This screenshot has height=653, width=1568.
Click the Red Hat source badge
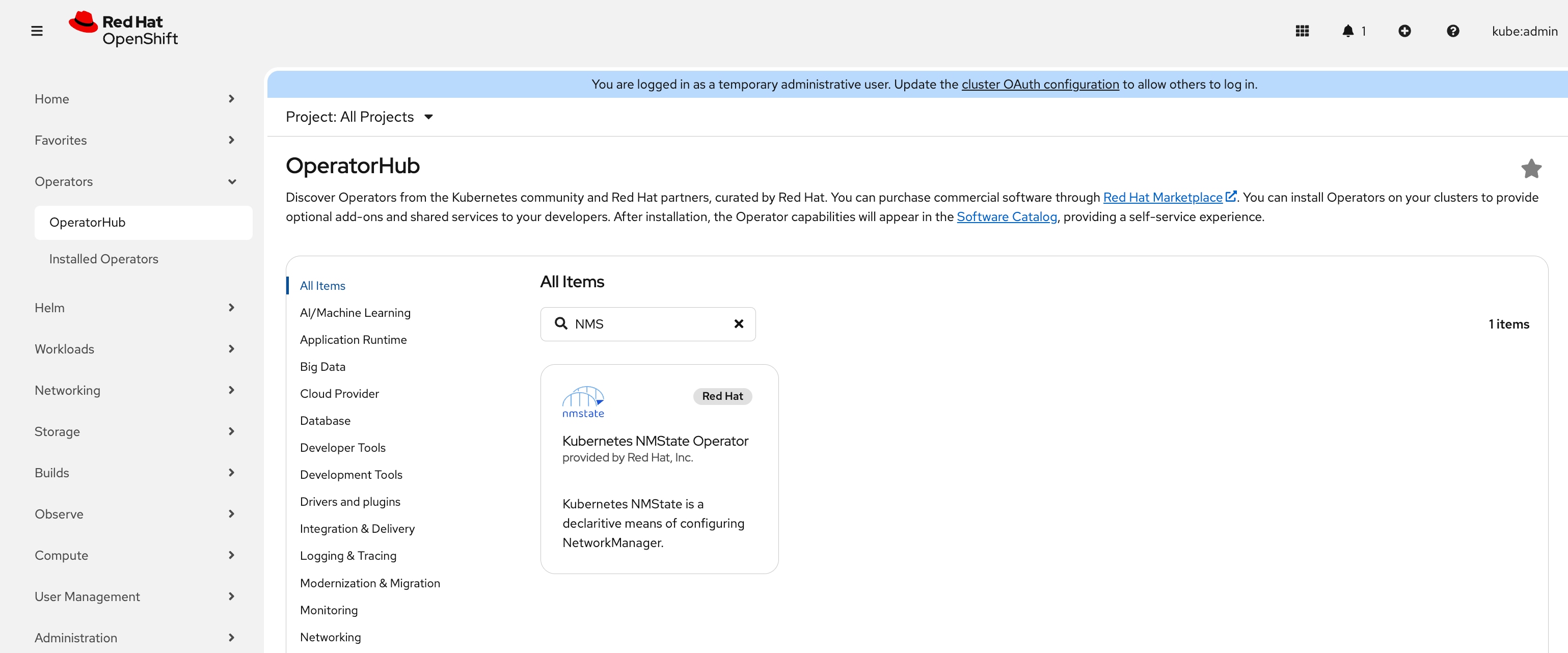pyautogui.click(x=722, y=396)
